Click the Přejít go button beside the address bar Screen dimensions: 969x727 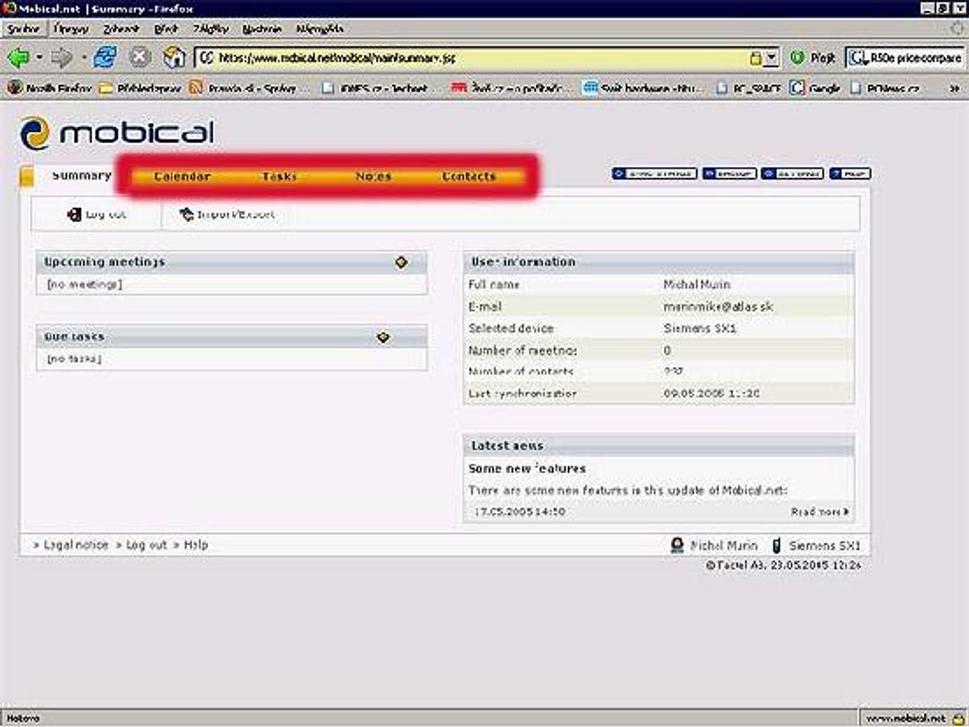(813, 58)
